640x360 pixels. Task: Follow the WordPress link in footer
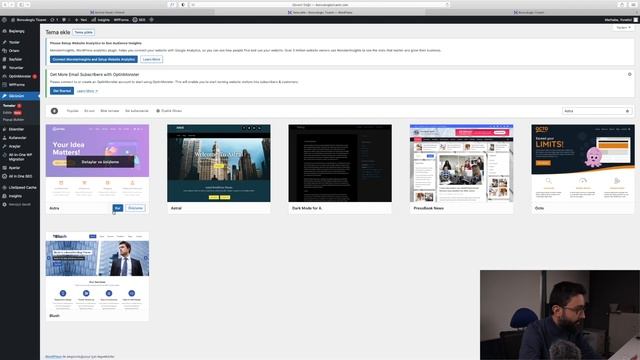pyautogui.click(x=53, y=357)
